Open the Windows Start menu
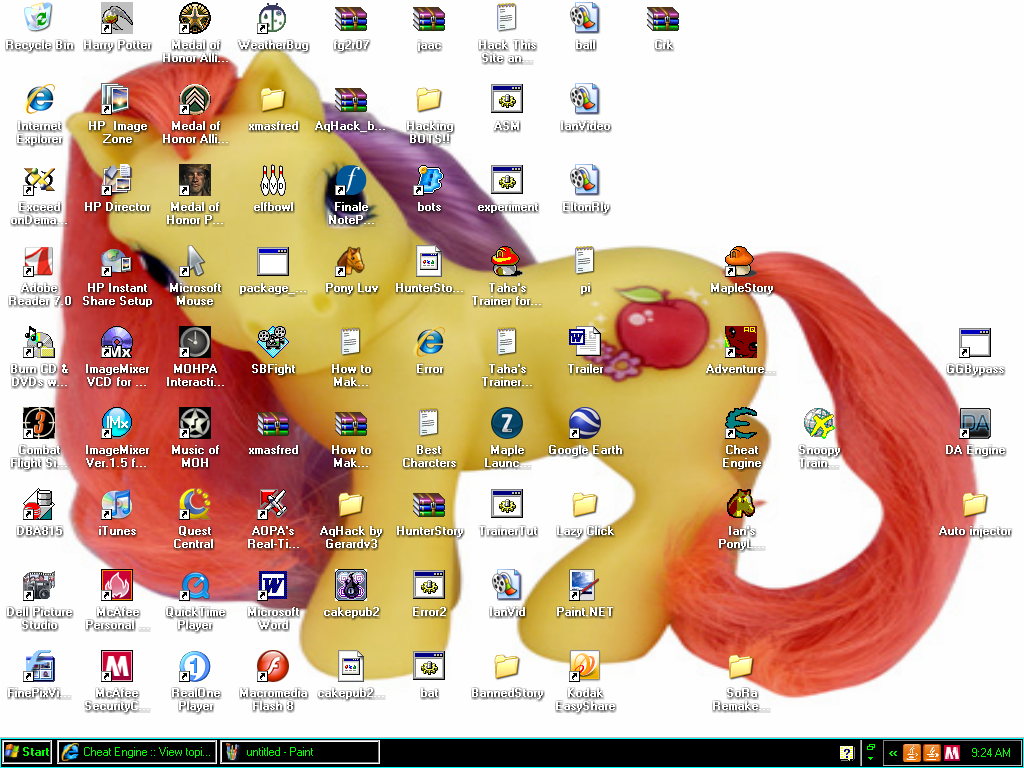 point(27,752)
